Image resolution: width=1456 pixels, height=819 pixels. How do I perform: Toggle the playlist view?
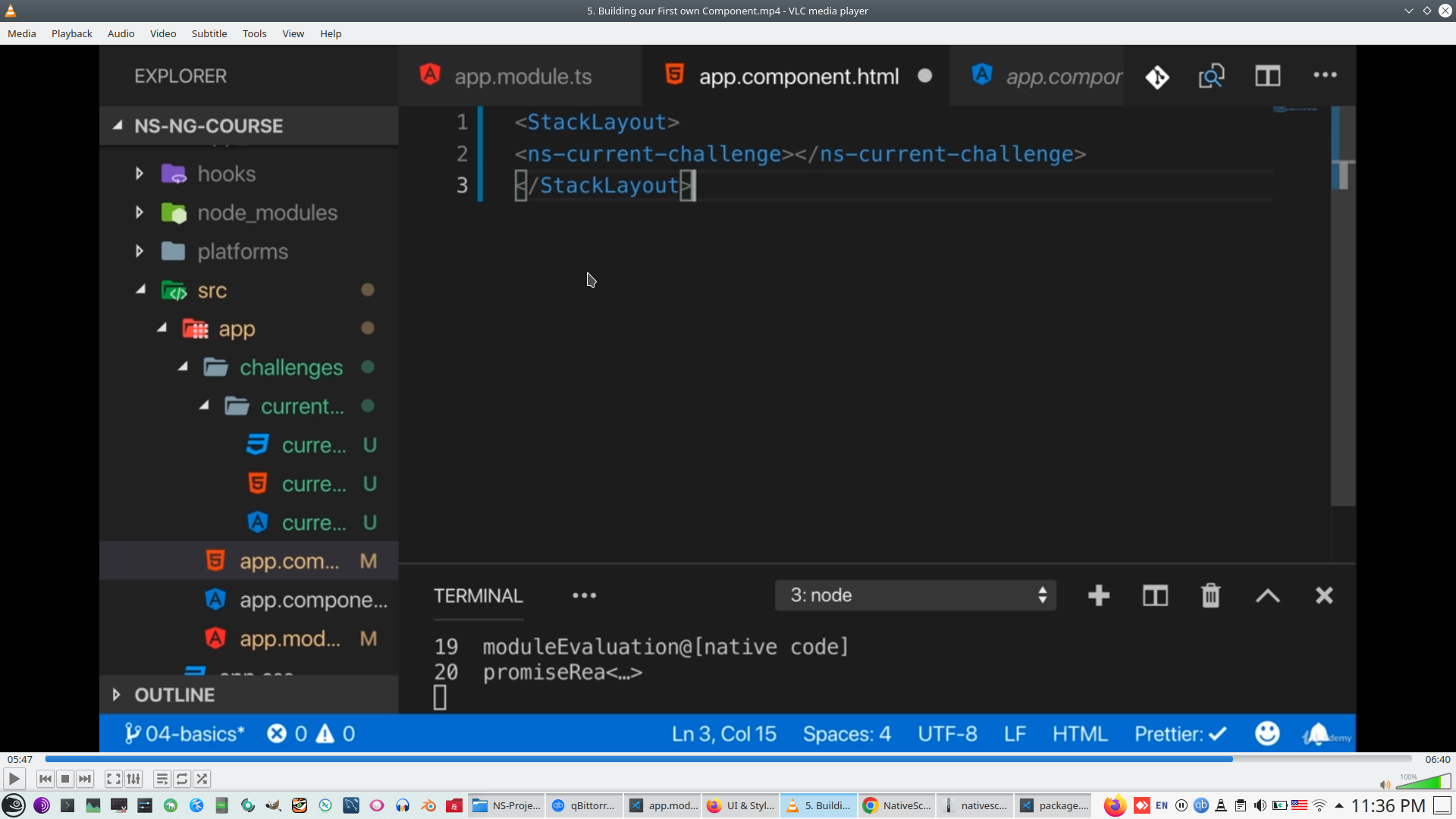[162, 779]
